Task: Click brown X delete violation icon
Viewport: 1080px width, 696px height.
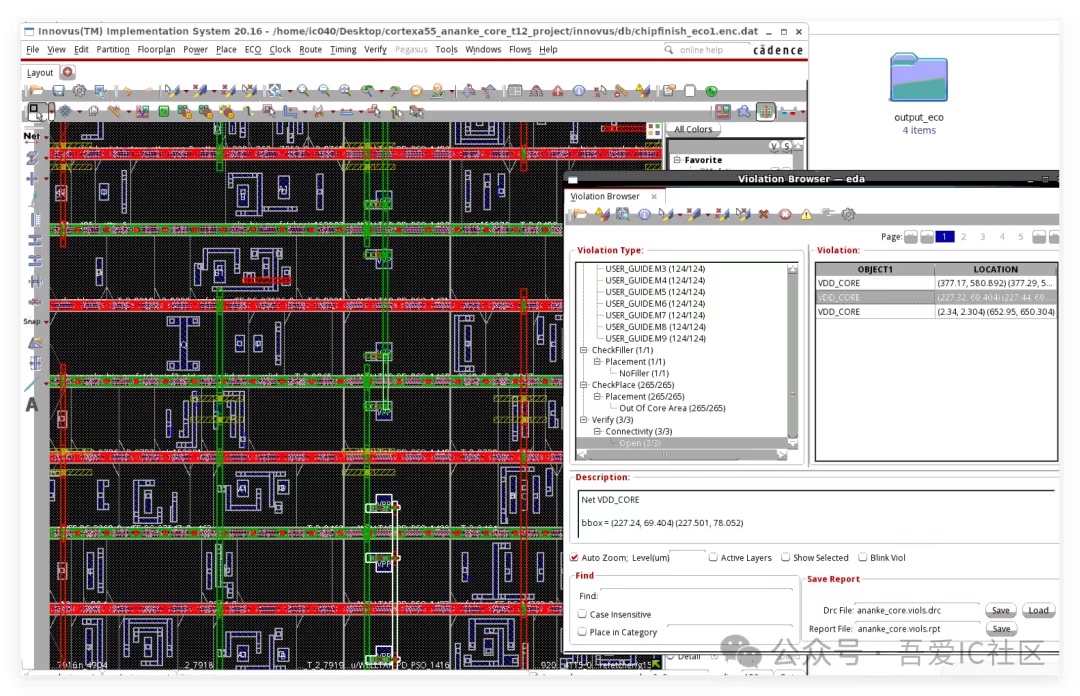Action: pos(763,214)
